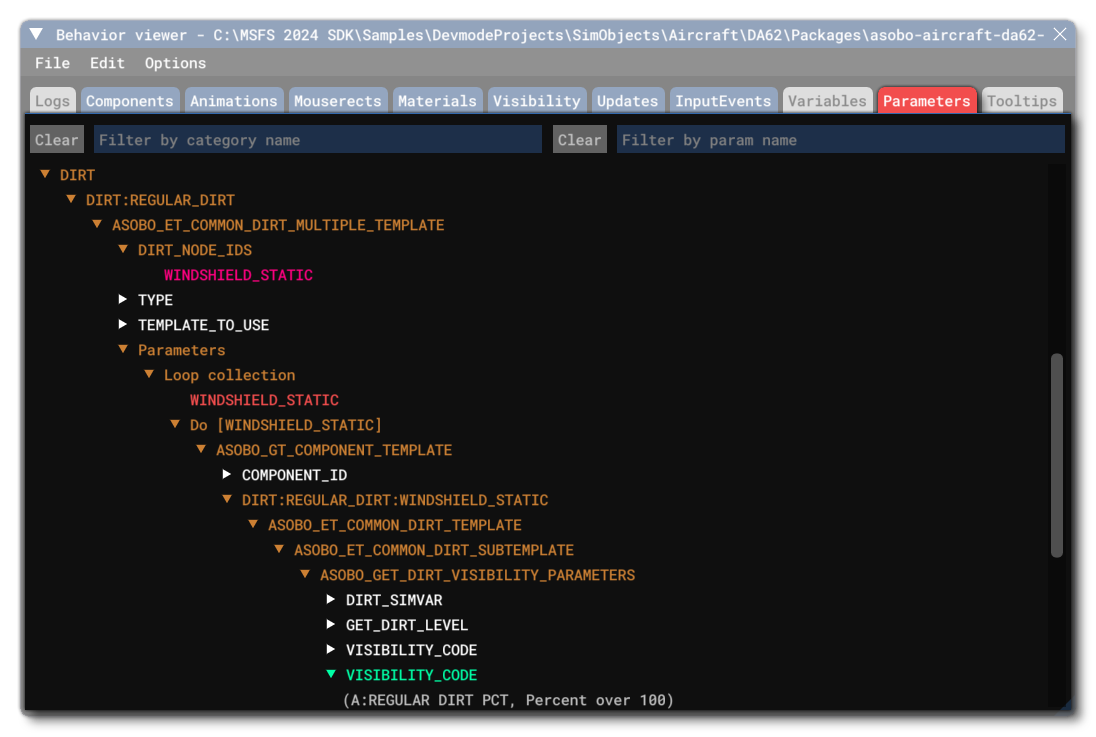Collapse the Loop collection node
The width and height of the screenshot is (1096, 737).
(x=149, y=375)
